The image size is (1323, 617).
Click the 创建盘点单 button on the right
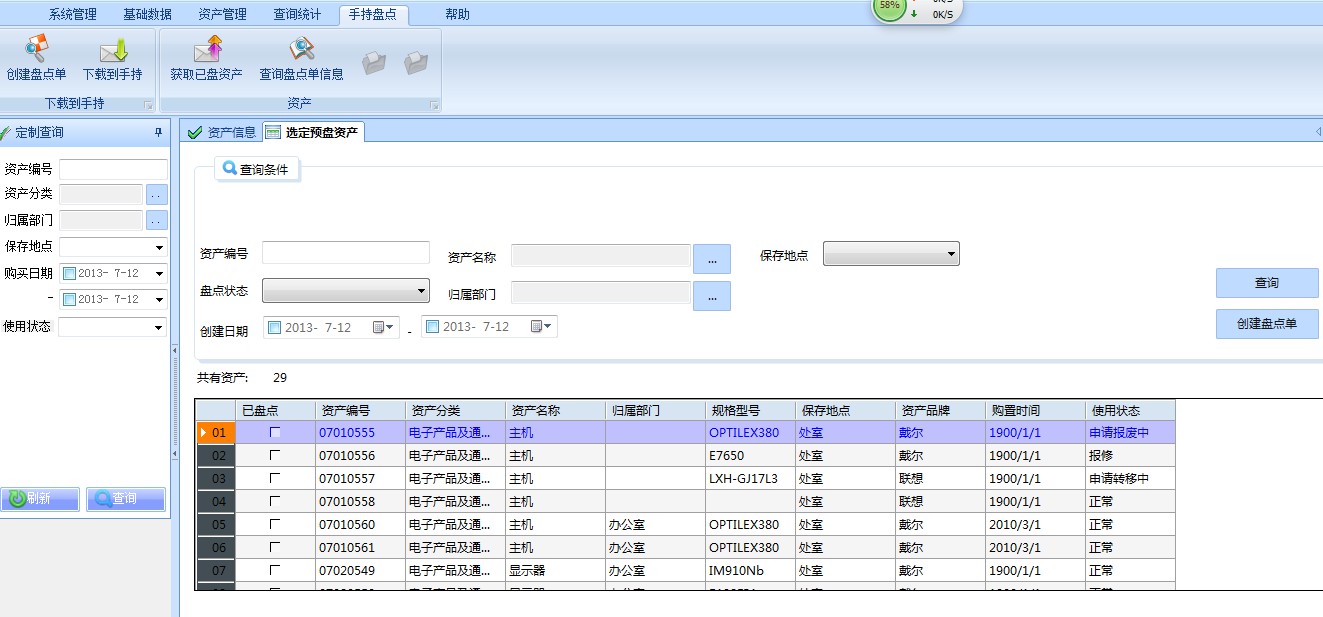[x=1266, y=324]
